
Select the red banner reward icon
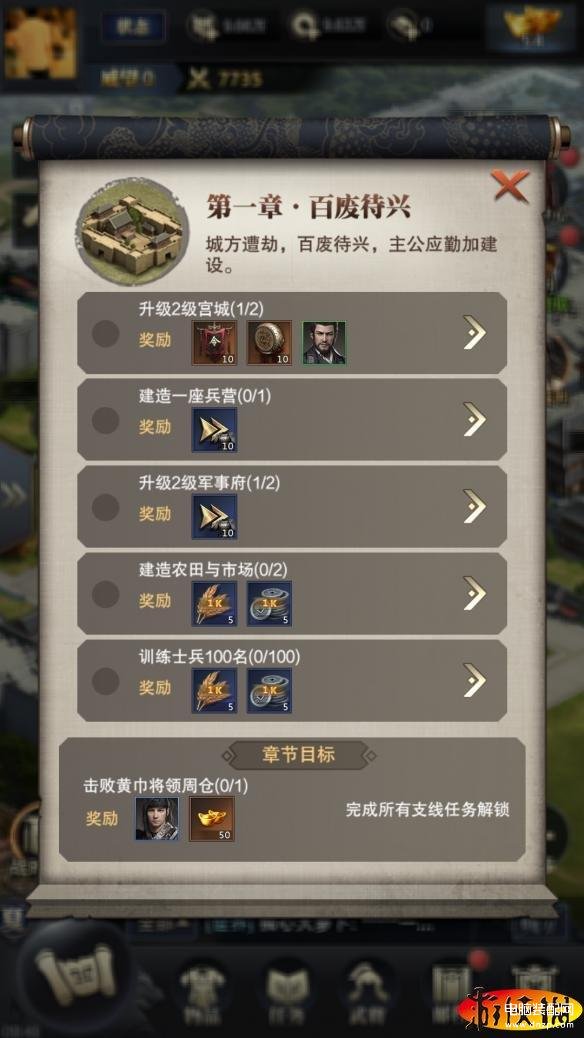(215, 342)
